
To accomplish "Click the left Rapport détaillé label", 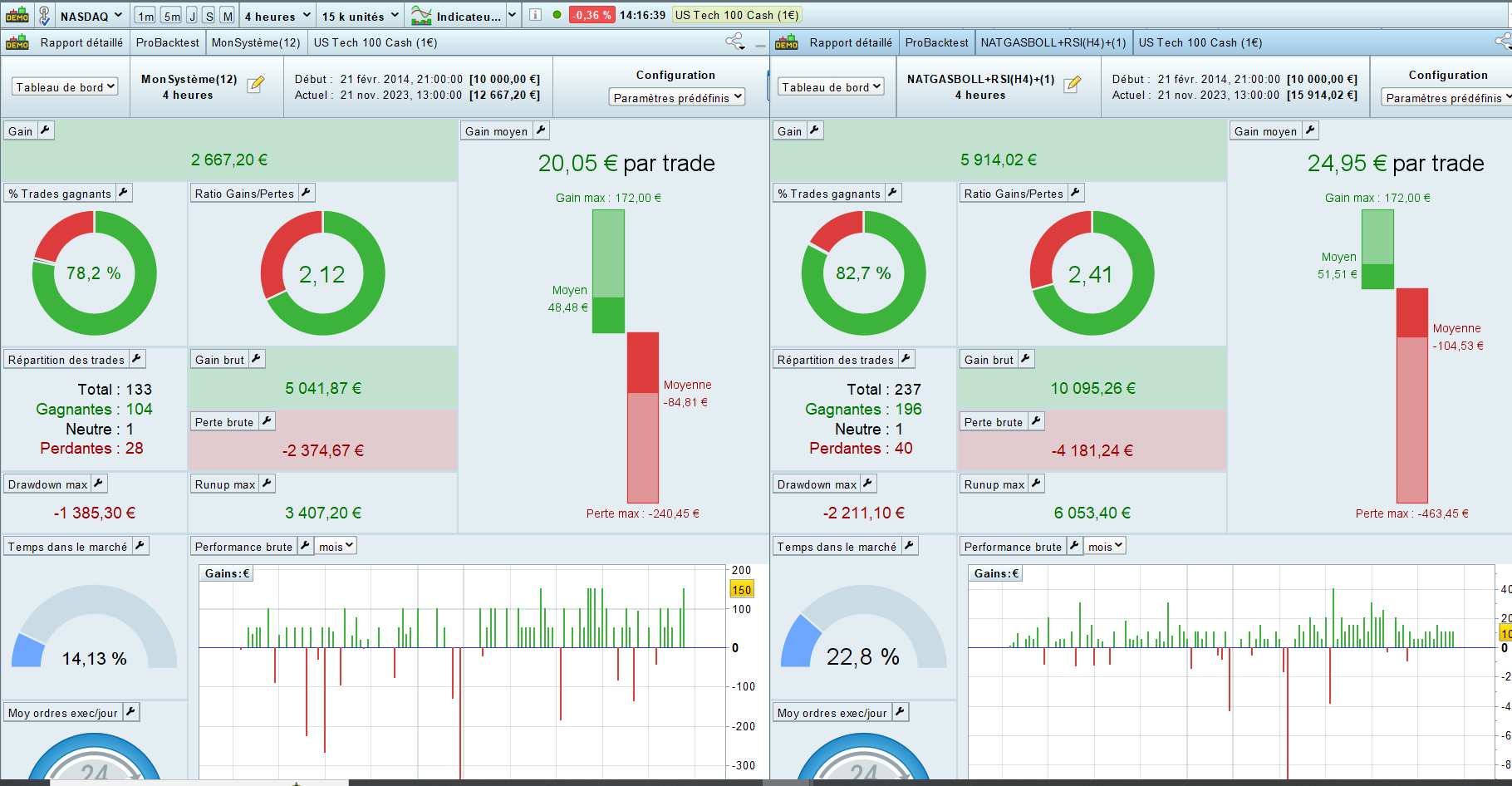I will coord(81,42).
